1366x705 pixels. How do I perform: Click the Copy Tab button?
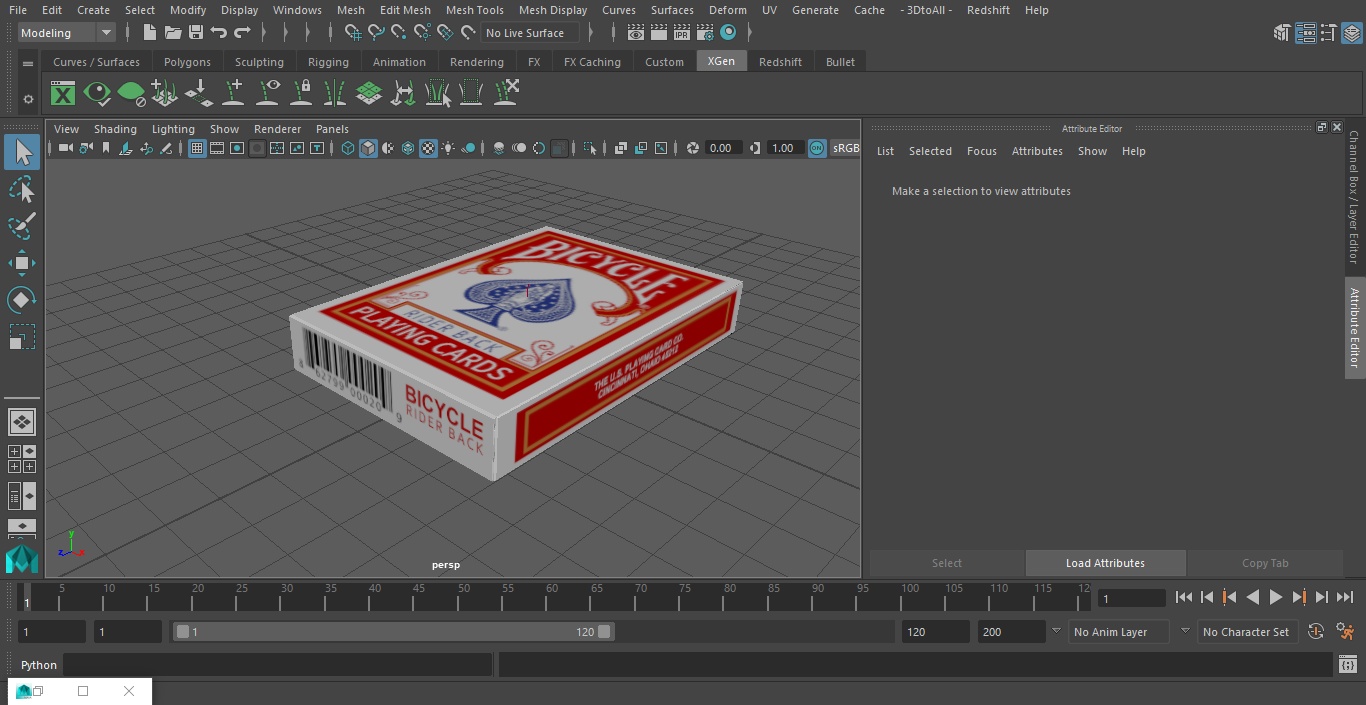[1265, 563]
